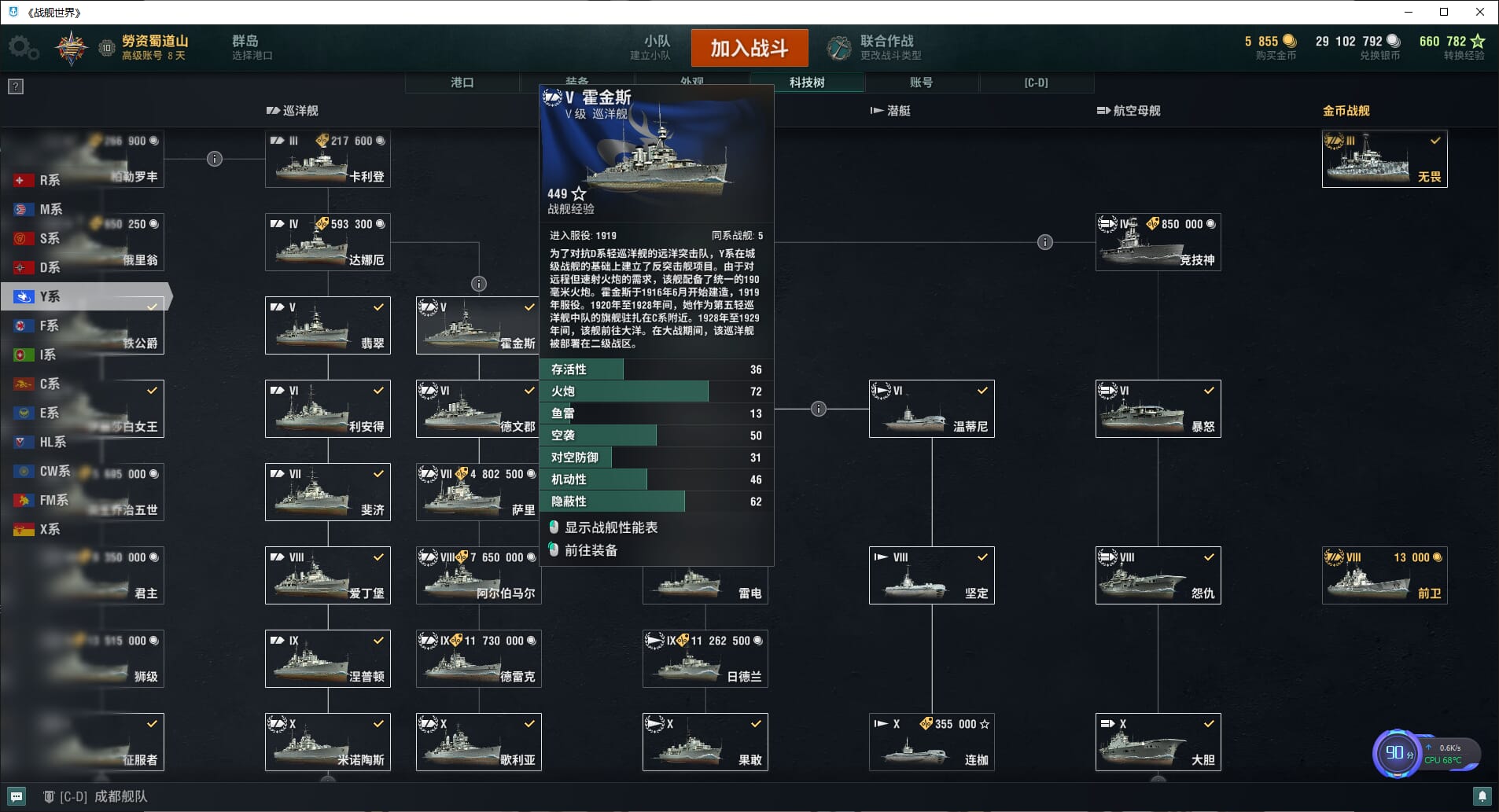
Task: Open the [C-D] clan tab
Action: [x=1036, y=83]
